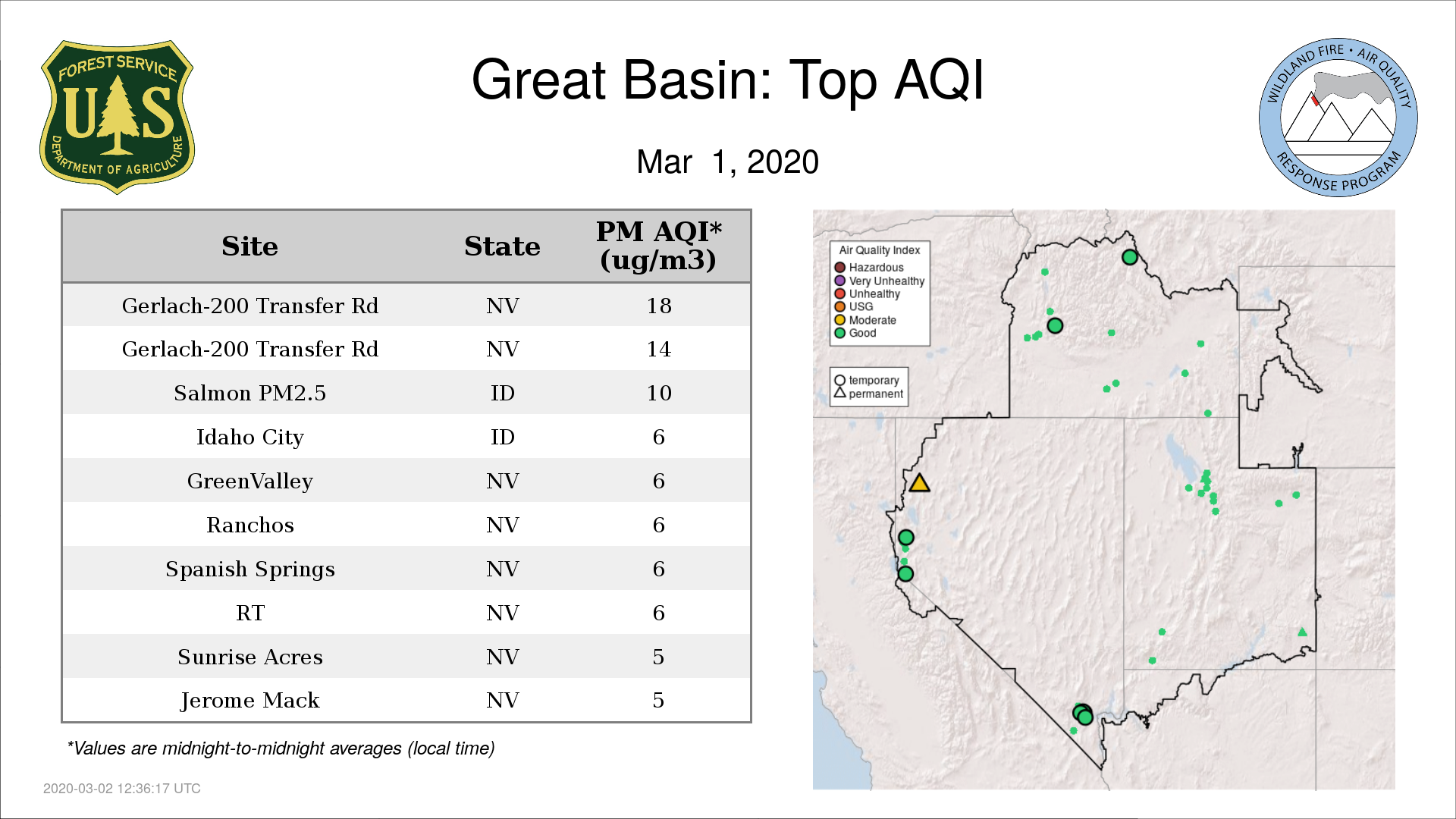Image resolution: width=1456 pixels, height=819 pixels.
Task: Click the ID state cell for Idaho City
Action: pos(502,437)
